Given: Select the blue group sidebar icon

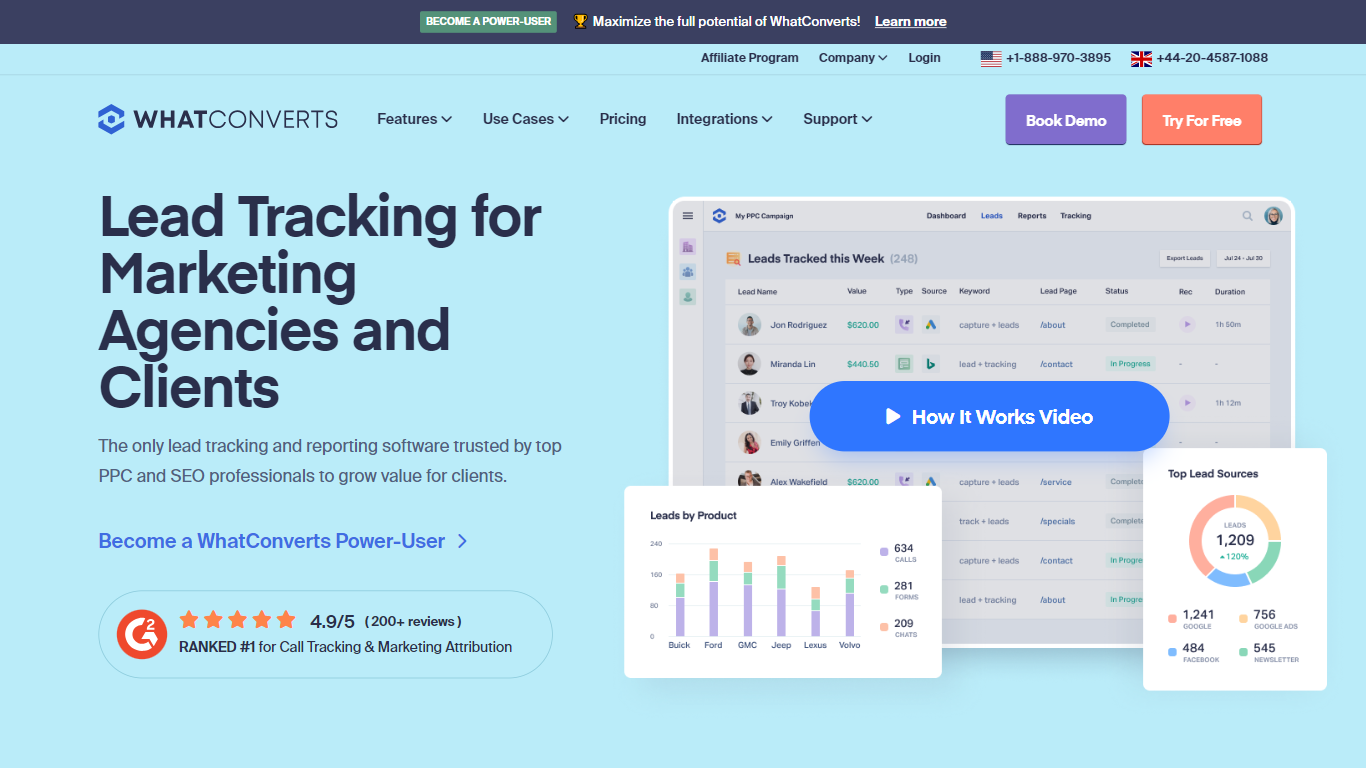Looking at the screenshot, I should pyautogui.click(x=688, y=271).
